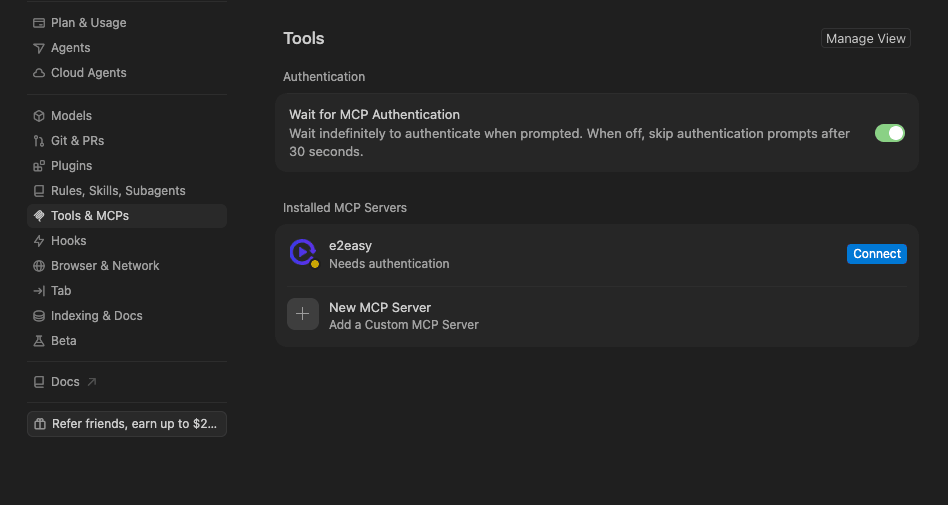Click the plus icon for New MCP Server
This screenshot has height=505, width=948.
[302, 314]
